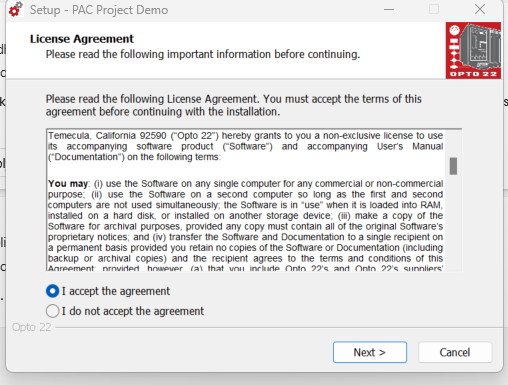Click the 'Setup - PAC Project Demo' title text
This screenshot has height=385, width=508.
[99, 10]
